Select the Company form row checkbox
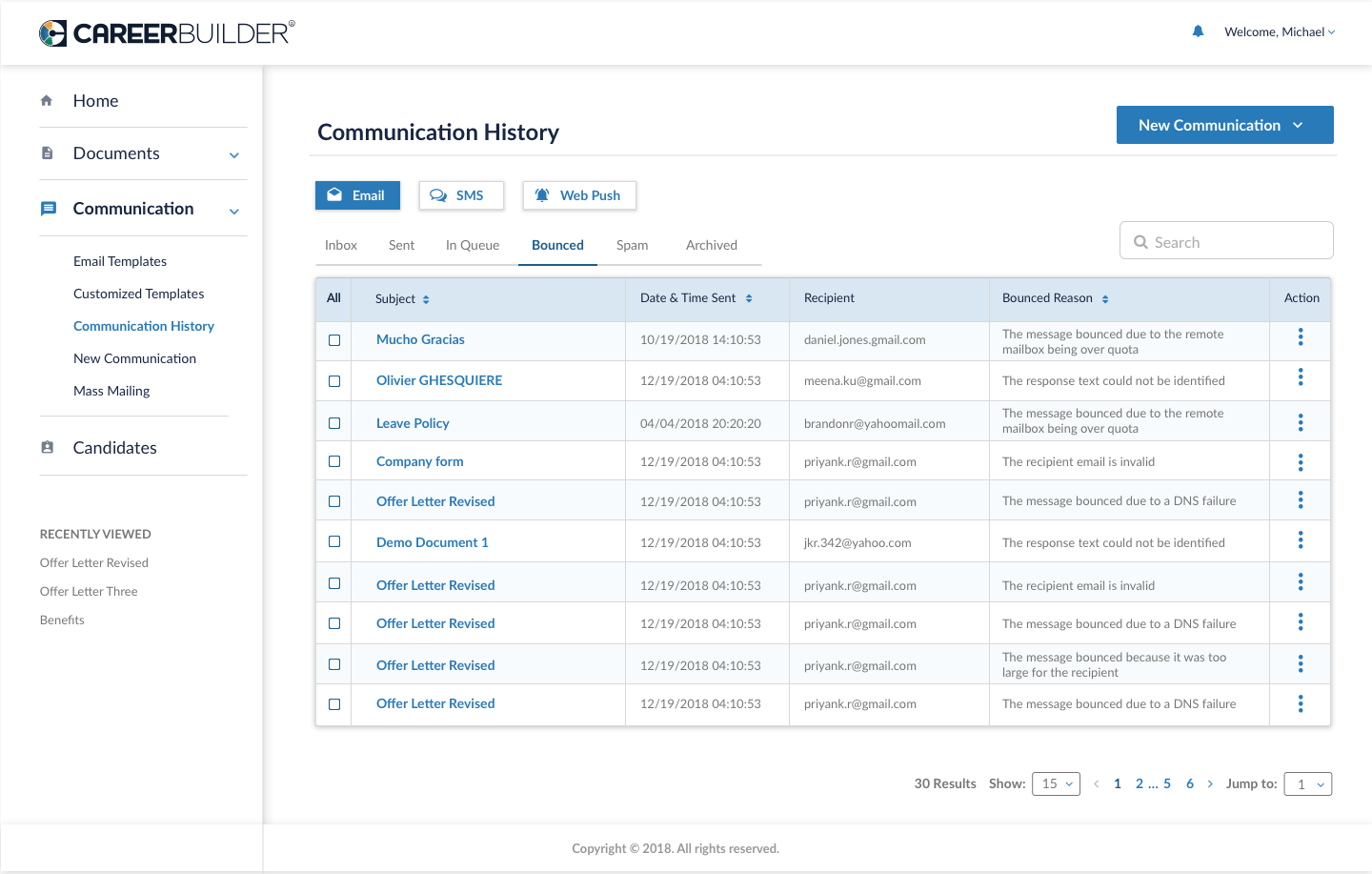Screen dimensions: 1372x874 334,461
